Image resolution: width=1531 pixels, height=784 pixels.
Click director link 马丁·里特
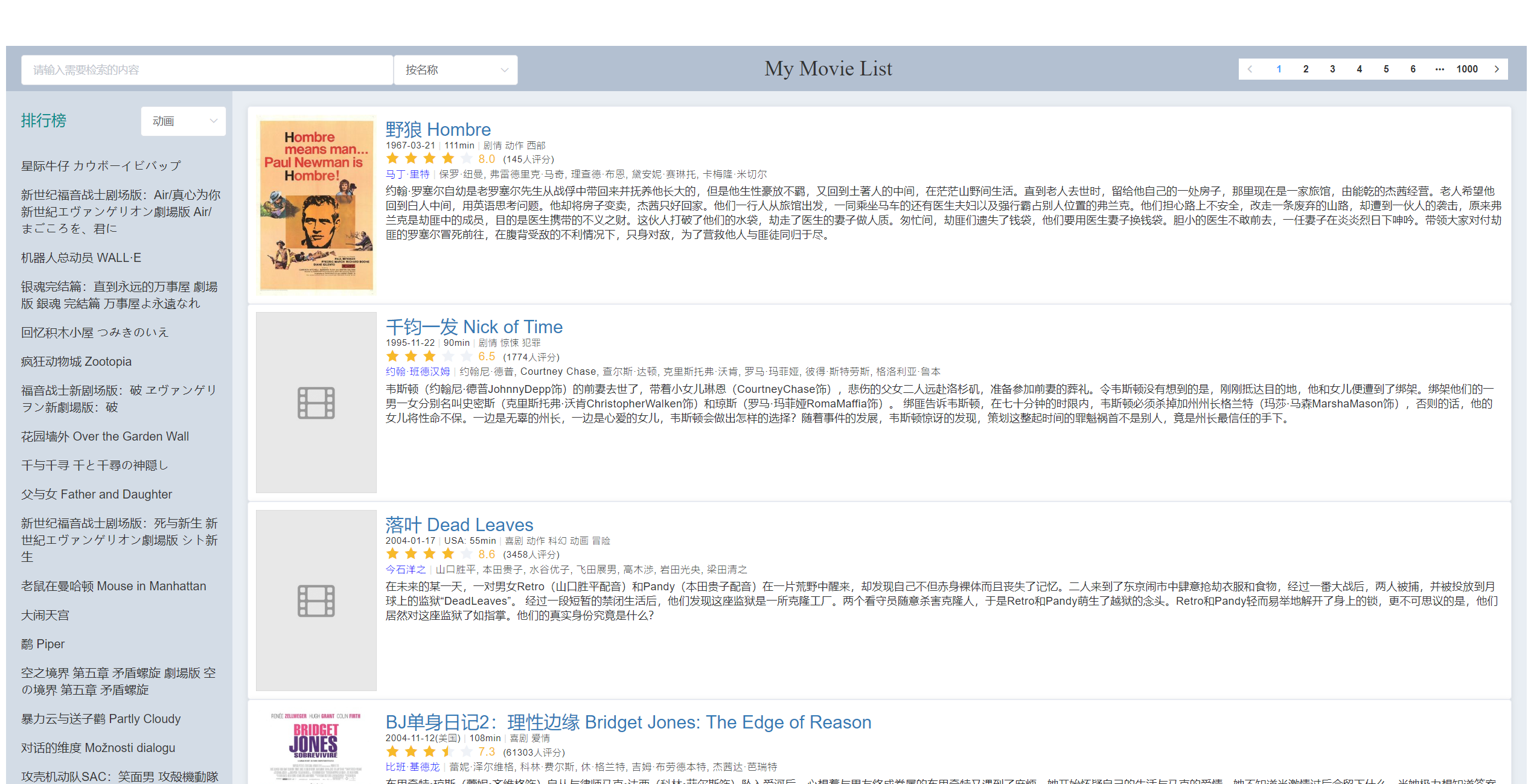[x=408, y=174]
